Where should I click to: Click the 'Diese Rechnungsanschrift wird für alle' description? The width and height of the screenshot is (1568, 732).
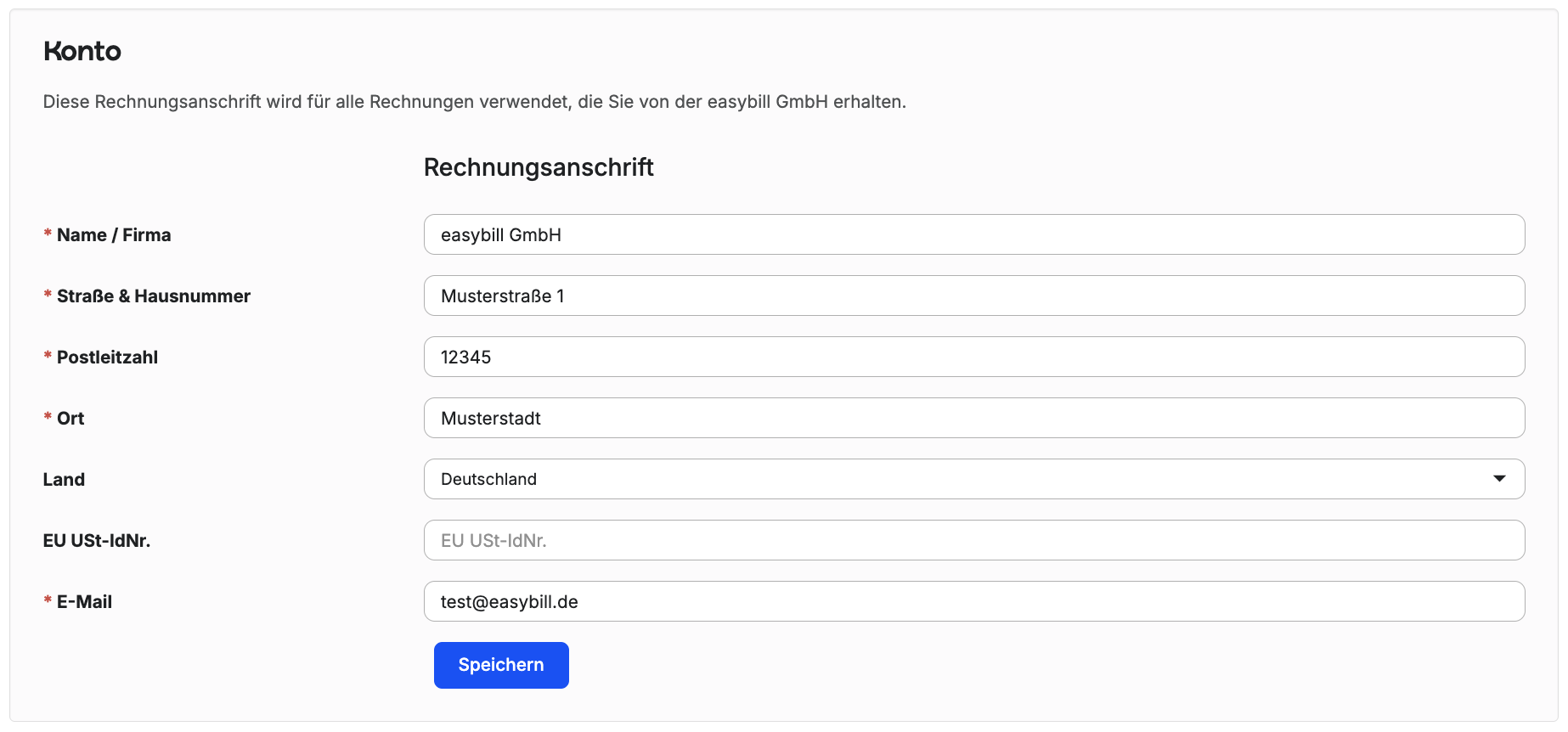(x=475, y=102)
